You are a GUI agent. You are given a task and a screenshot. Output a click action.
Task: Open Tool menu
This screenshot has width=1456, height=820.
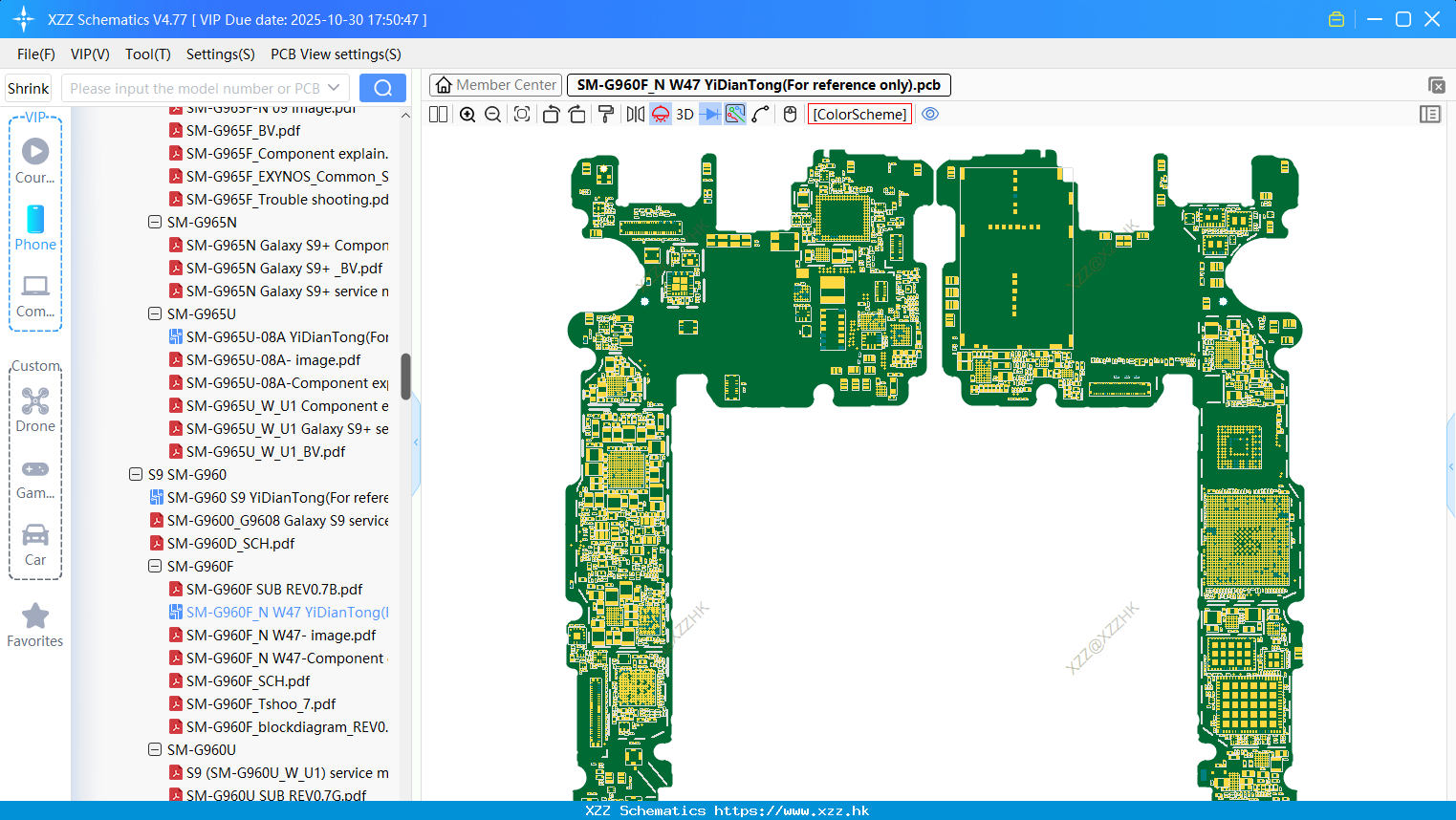[x=148, y=54]
